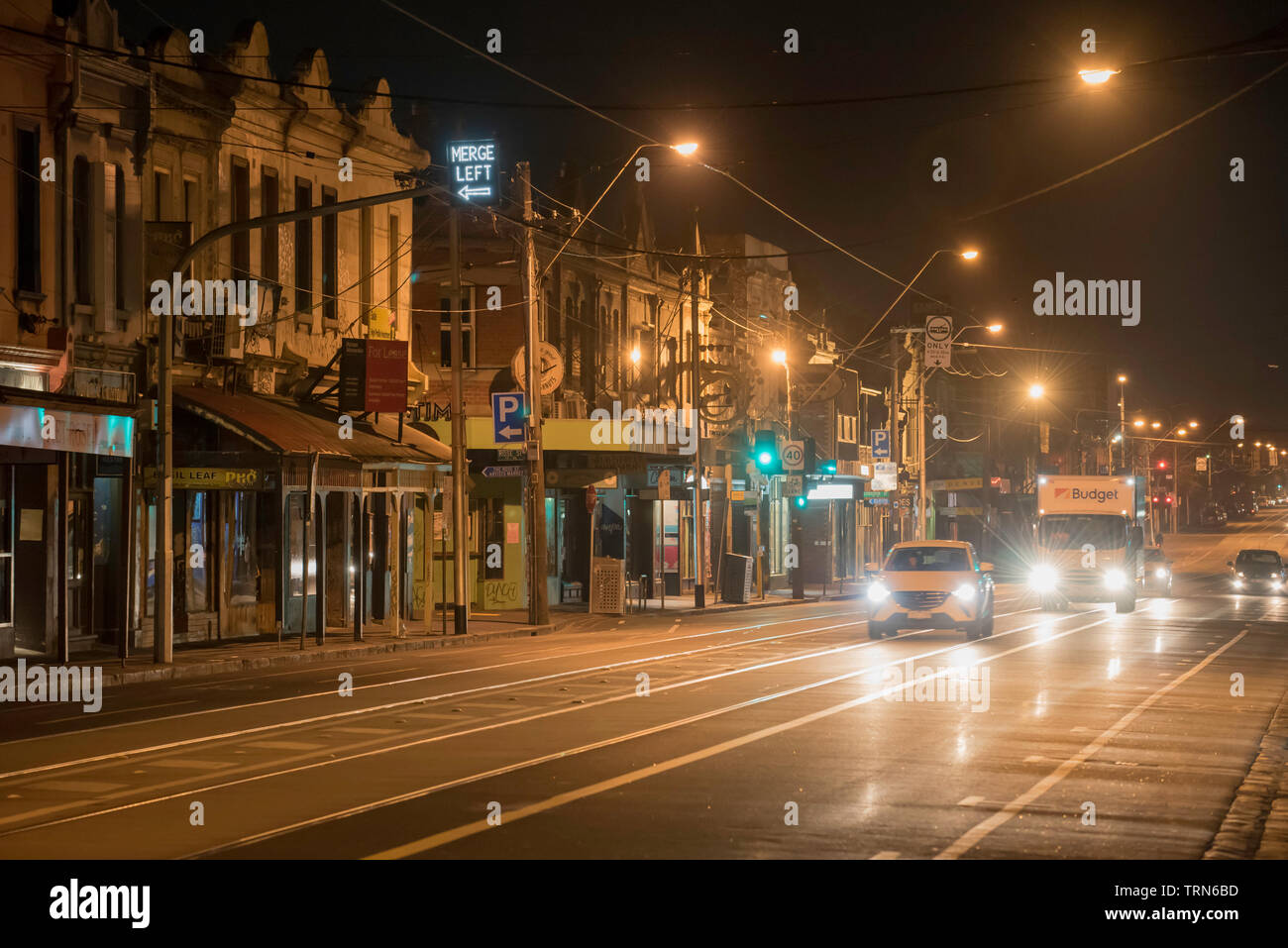This screenshot has height=948, width=1288.
Task: Click the round clock sign on the pole
Action: point(538,369)
